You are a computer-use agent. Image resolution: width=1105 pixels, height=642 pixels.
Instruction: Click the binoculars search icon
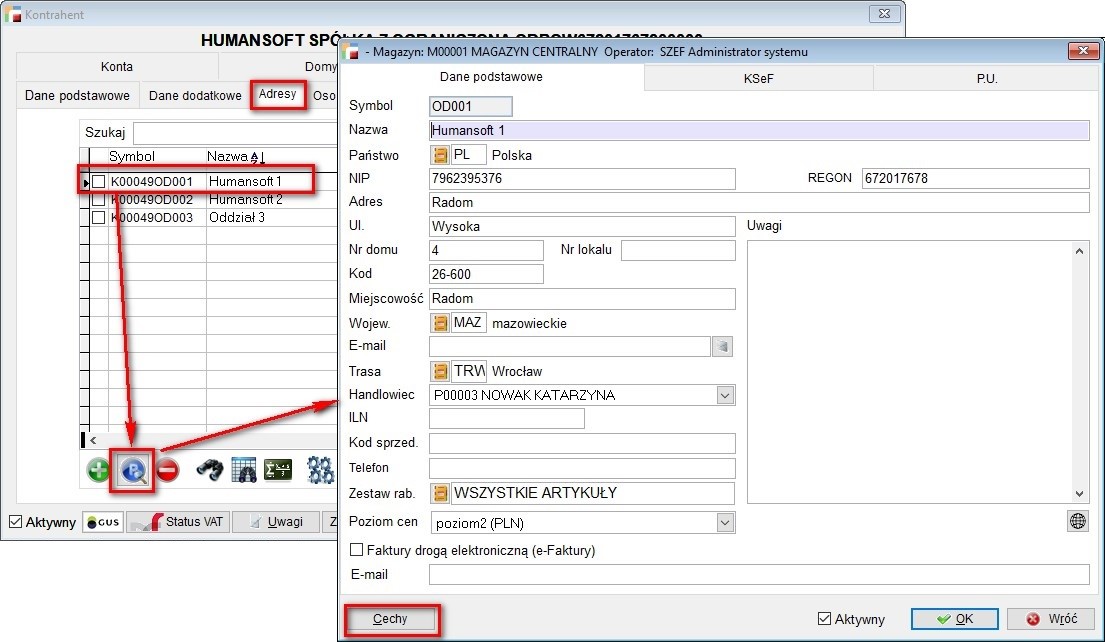pos(209,470)
